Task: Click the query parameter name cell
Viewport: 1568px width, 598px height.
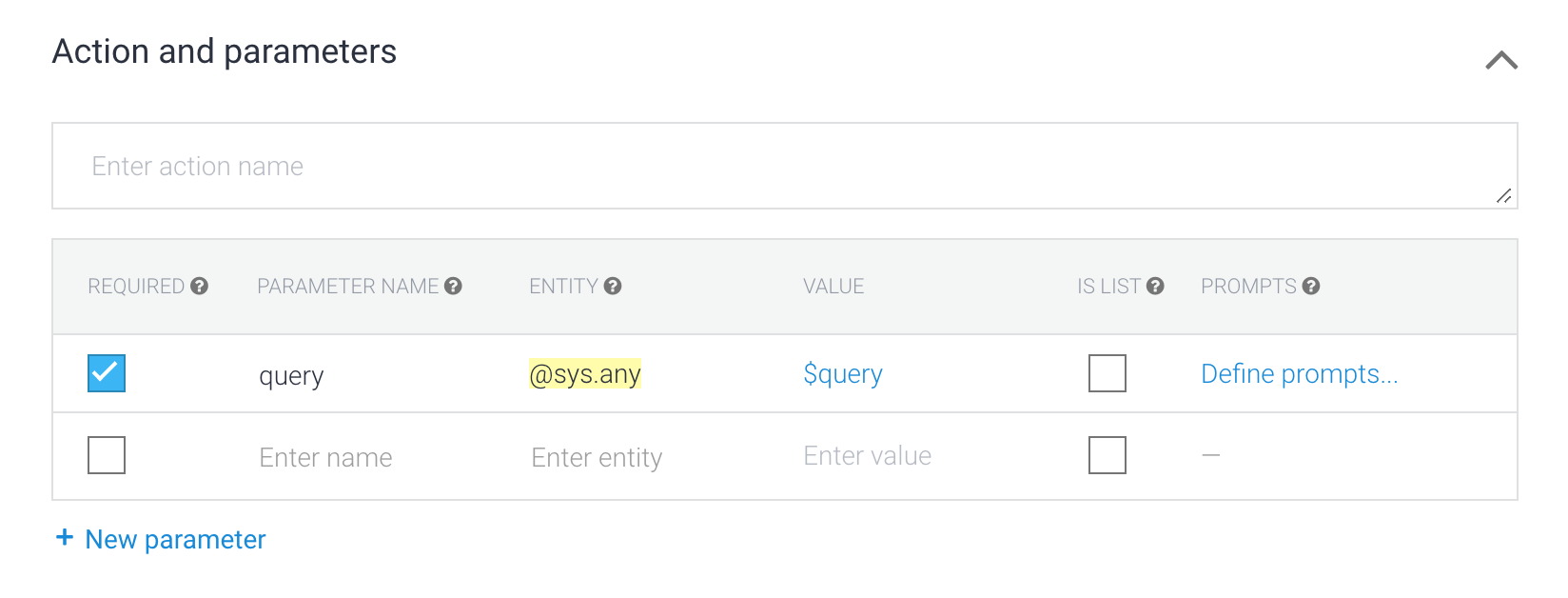Action: 291,376
